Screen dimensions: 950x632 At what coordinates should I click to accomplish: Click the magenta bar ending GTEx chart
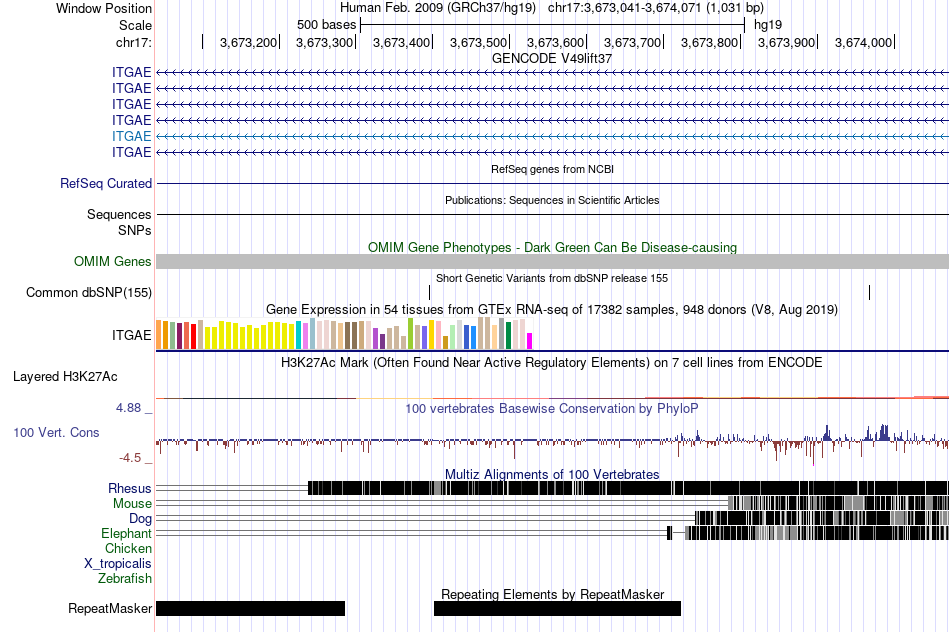coord(530,341)
